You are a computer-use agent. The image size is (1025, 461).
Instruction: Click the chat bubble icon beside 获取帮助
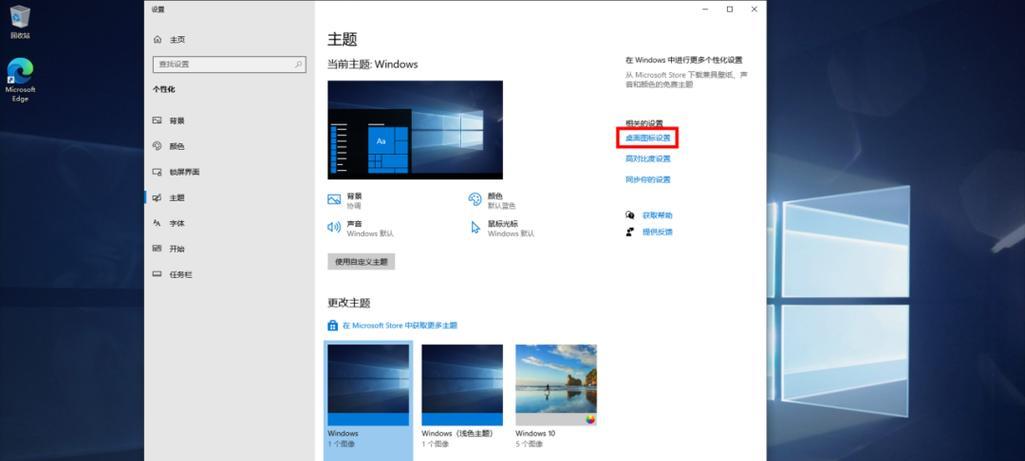[630, 215]
